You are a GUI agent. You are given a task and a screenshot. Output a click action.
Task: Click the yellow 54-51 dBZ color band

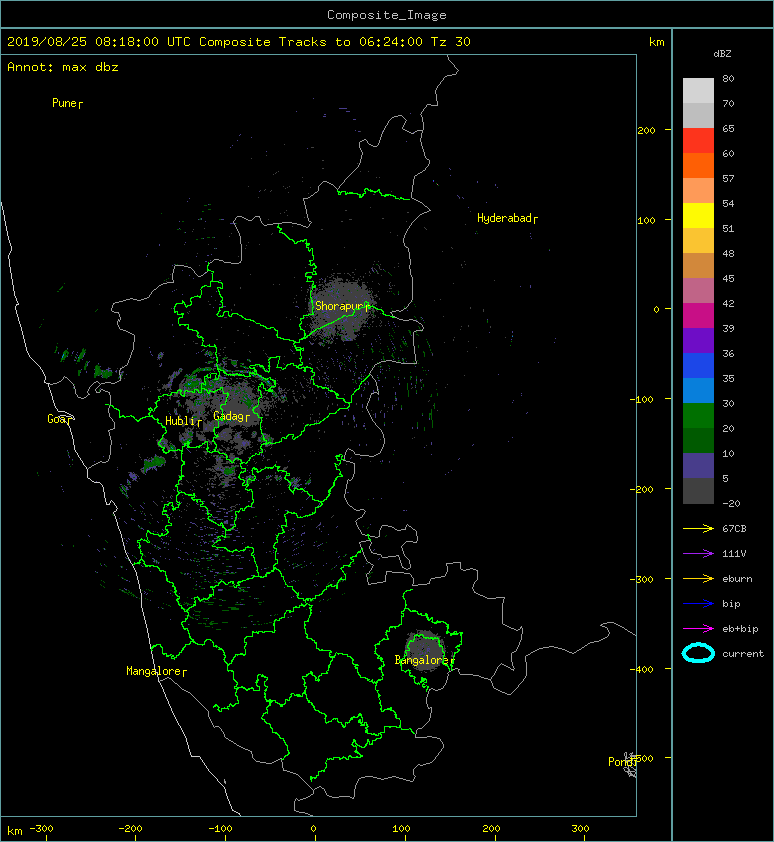coord(698,216)
